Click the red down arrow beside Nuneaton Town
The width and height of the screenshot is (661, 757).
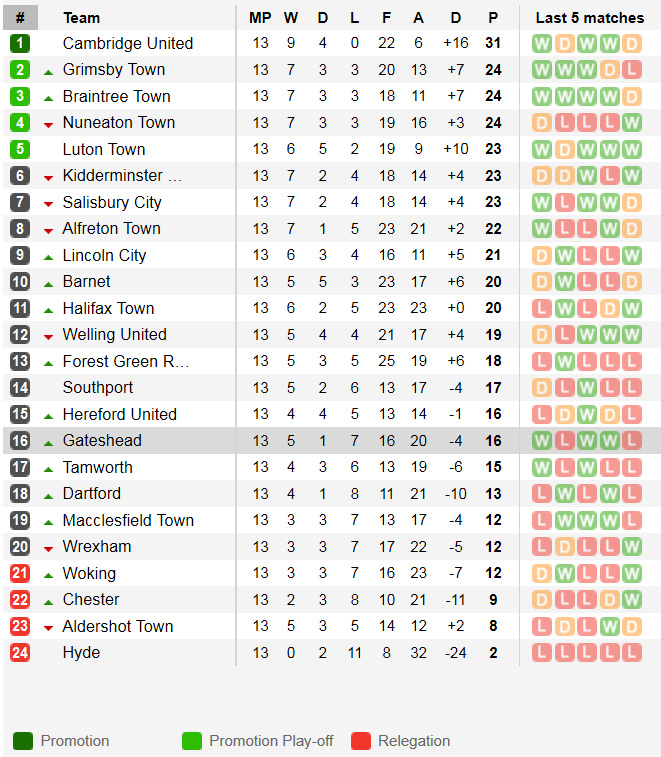(x=48, y=124)
